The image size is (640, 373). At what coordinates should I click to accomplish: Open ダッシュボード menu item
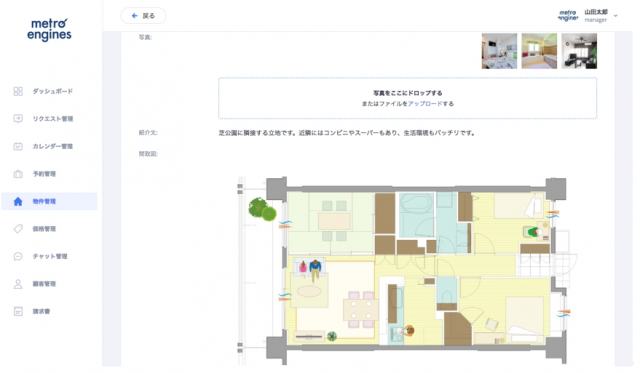pyautogui.click(x=53, y=91)
